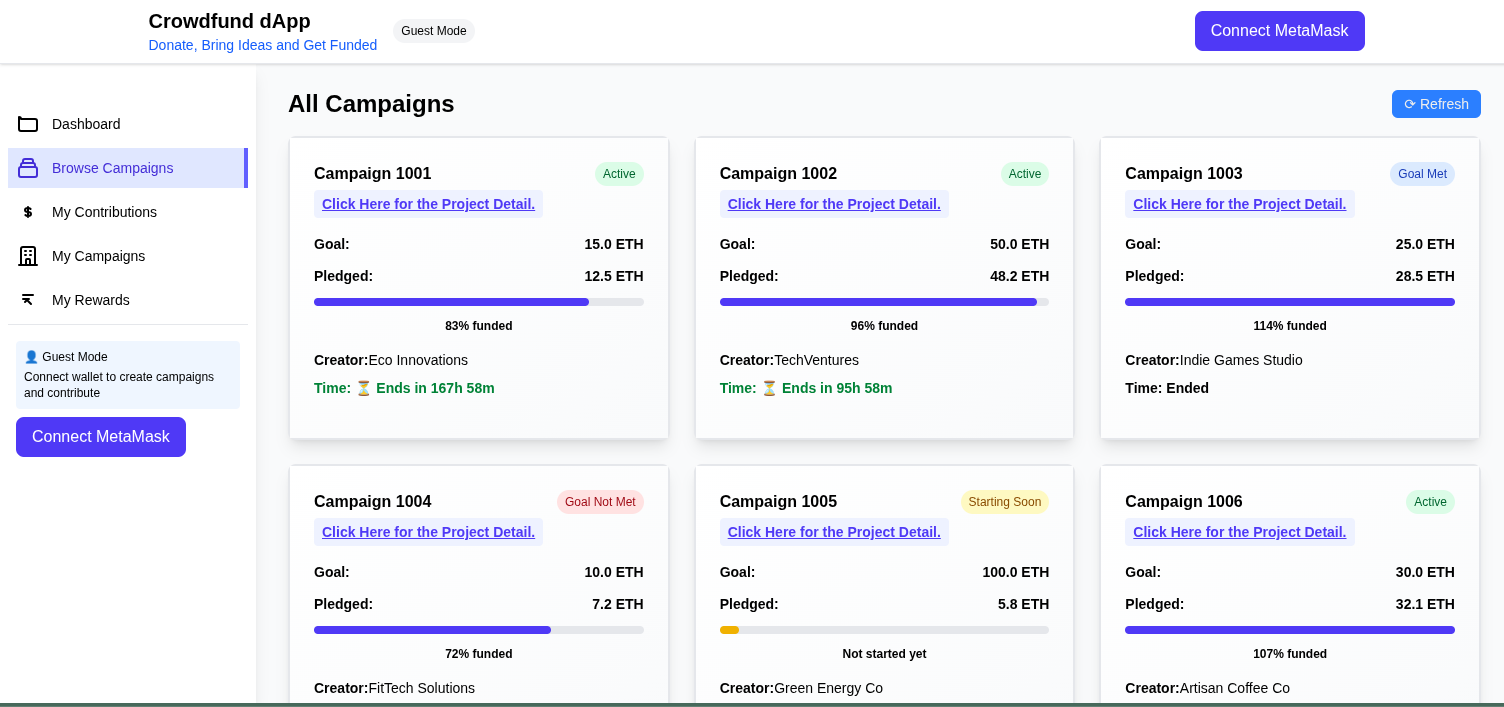Click Active badge on Campaign 1006
Screen dimensions: 1504x707
point(1430,502)
